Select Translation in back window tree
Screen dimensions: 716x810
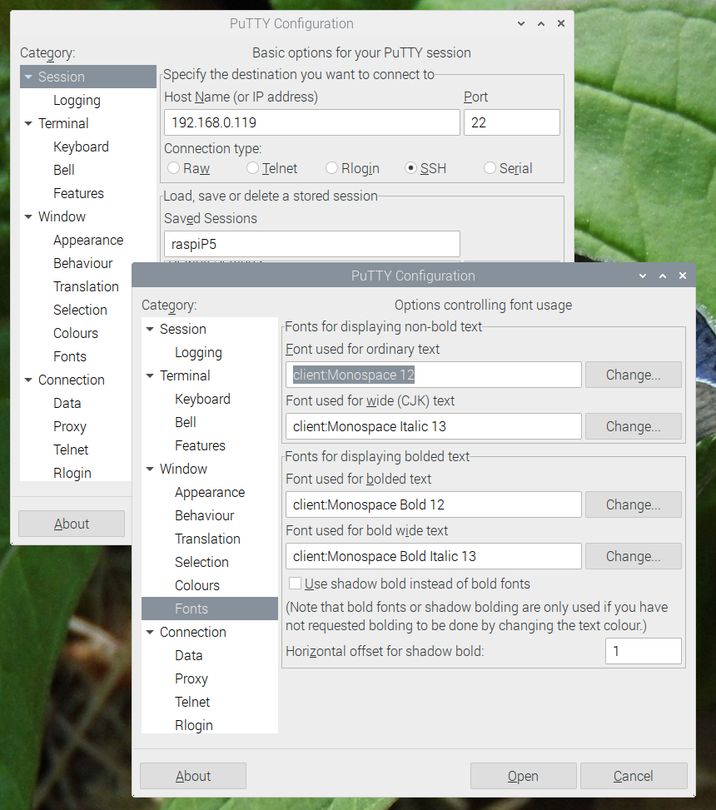tap(86, 287)
